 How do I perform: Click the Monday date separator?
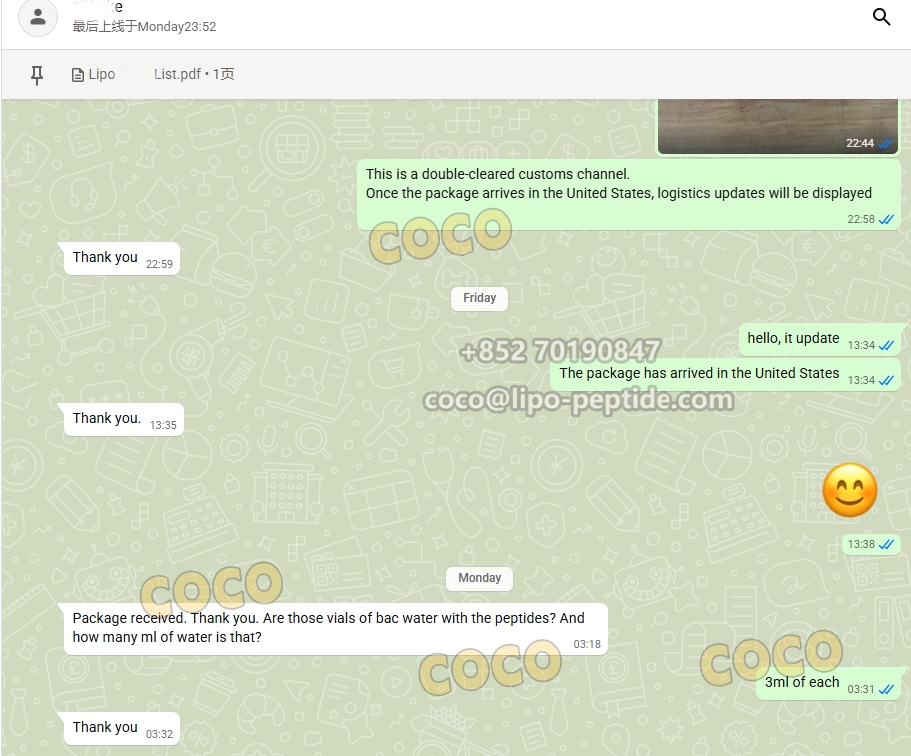[479, 578]
